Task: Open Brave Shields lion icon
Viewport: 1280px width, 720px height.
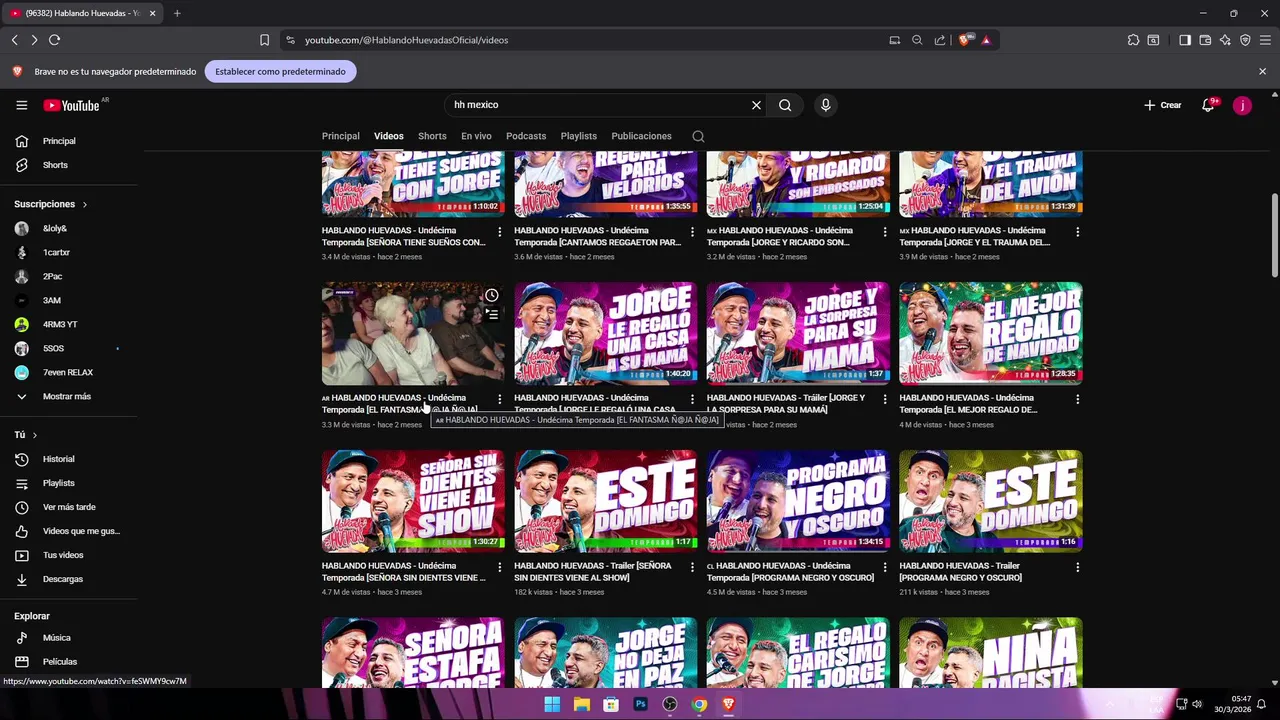Action: pos(965,40)
